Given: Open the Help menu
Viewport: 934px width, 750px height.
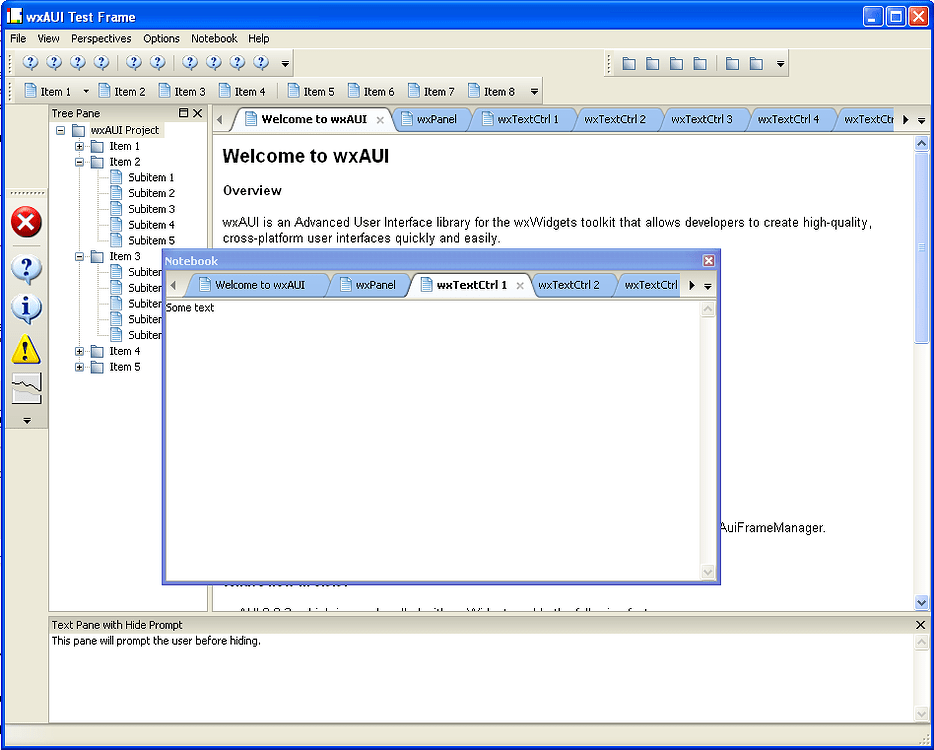Looking at the screenshot, I should [259, 38].
